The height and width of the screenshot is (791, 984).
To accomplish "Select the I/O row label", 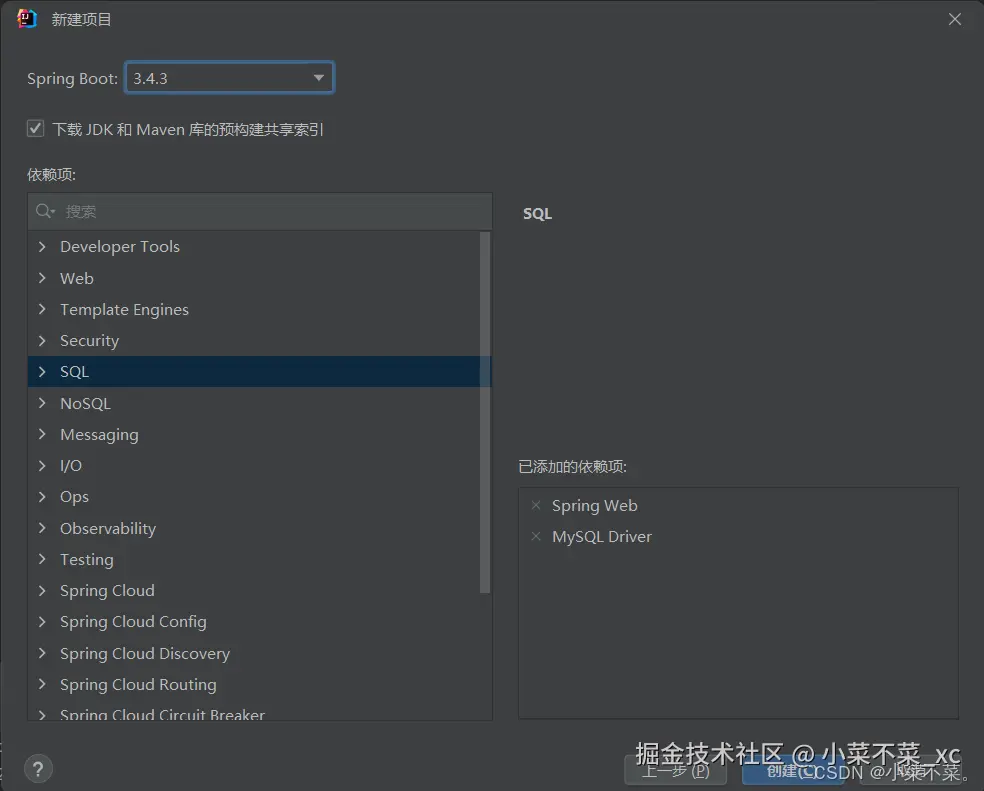I will (x=71, y=465).
